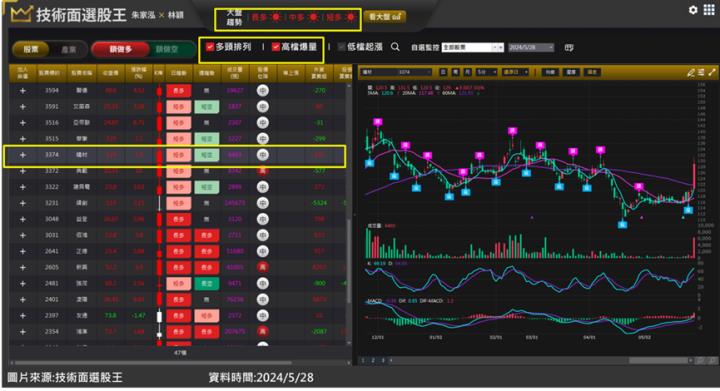Select the 找做多 red button
This screenshot has height=391, width=720.
[120, 49]
